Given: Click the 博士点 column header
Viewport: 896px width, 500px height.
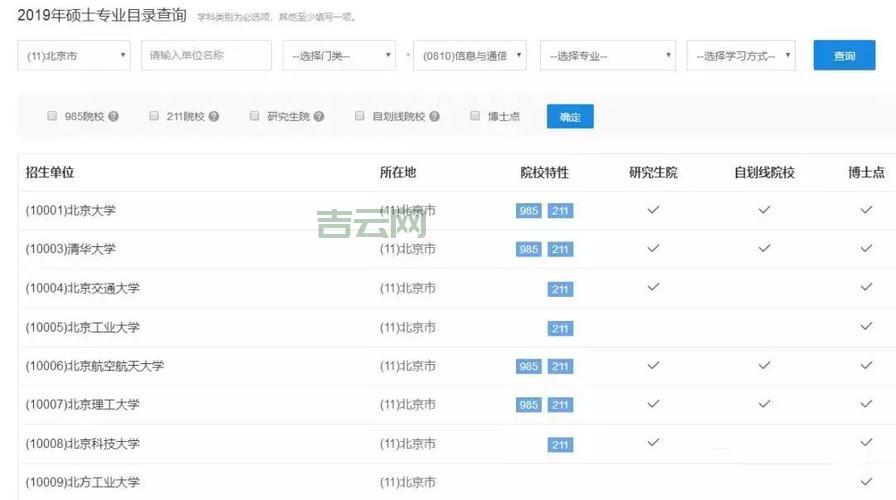Looking at the screenshot, I should pyautogui.click(x=866, y=173).
